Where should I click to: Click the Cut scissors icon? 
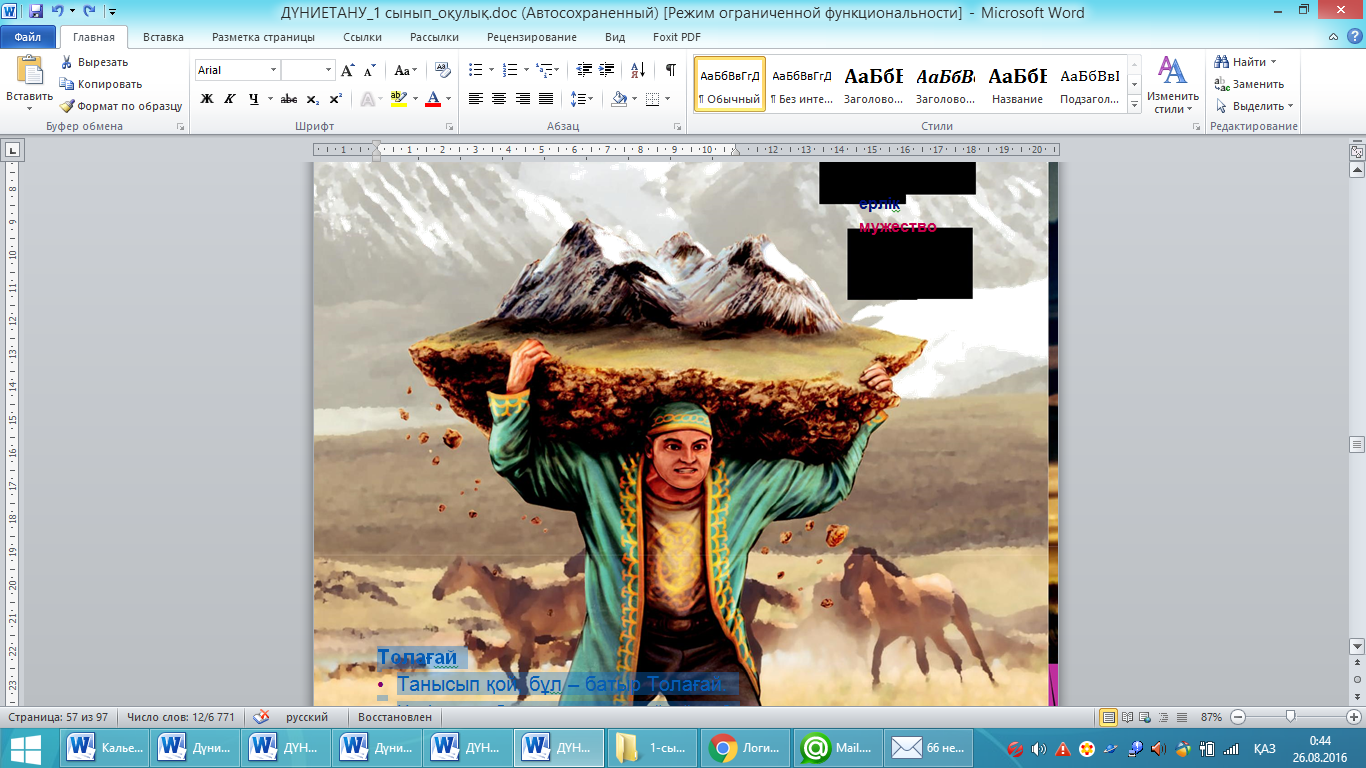[67, 62]
